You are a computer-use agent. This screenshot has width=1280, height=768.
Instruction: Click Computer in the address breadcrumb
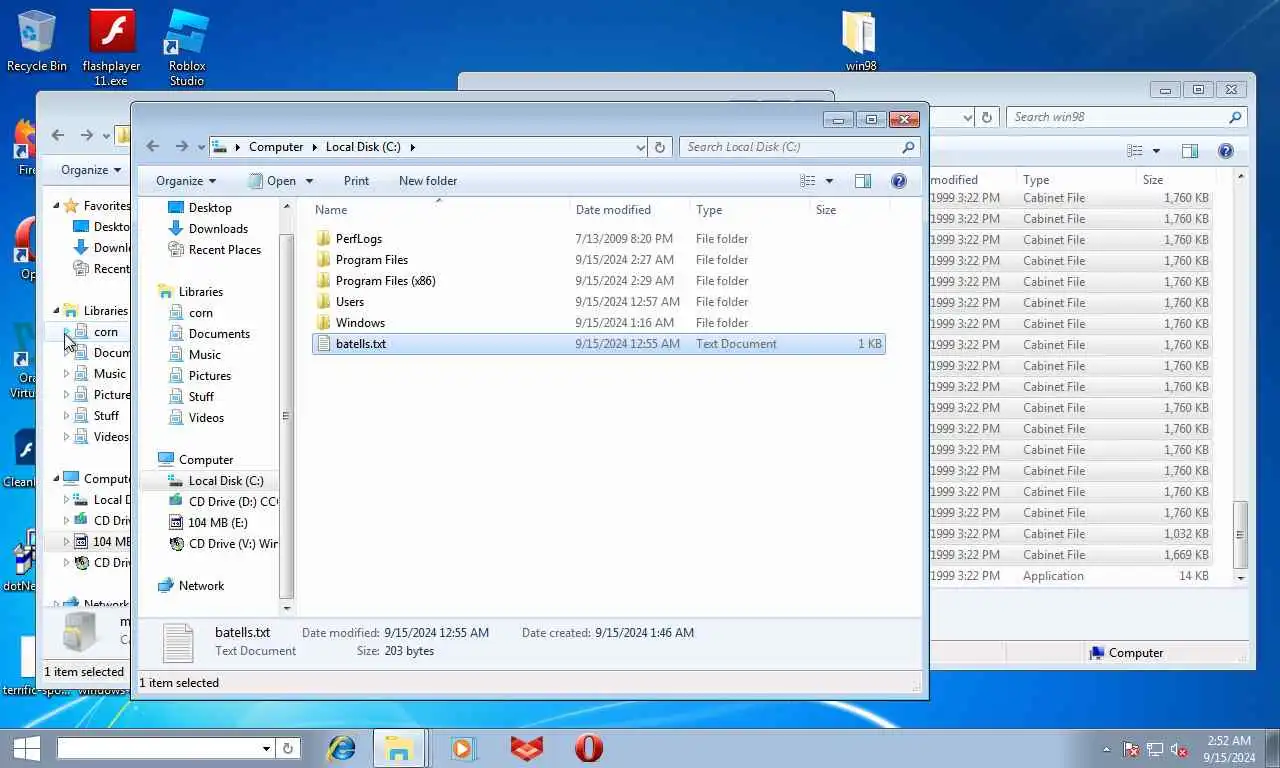pyautogui.click(x=276, y=147)
